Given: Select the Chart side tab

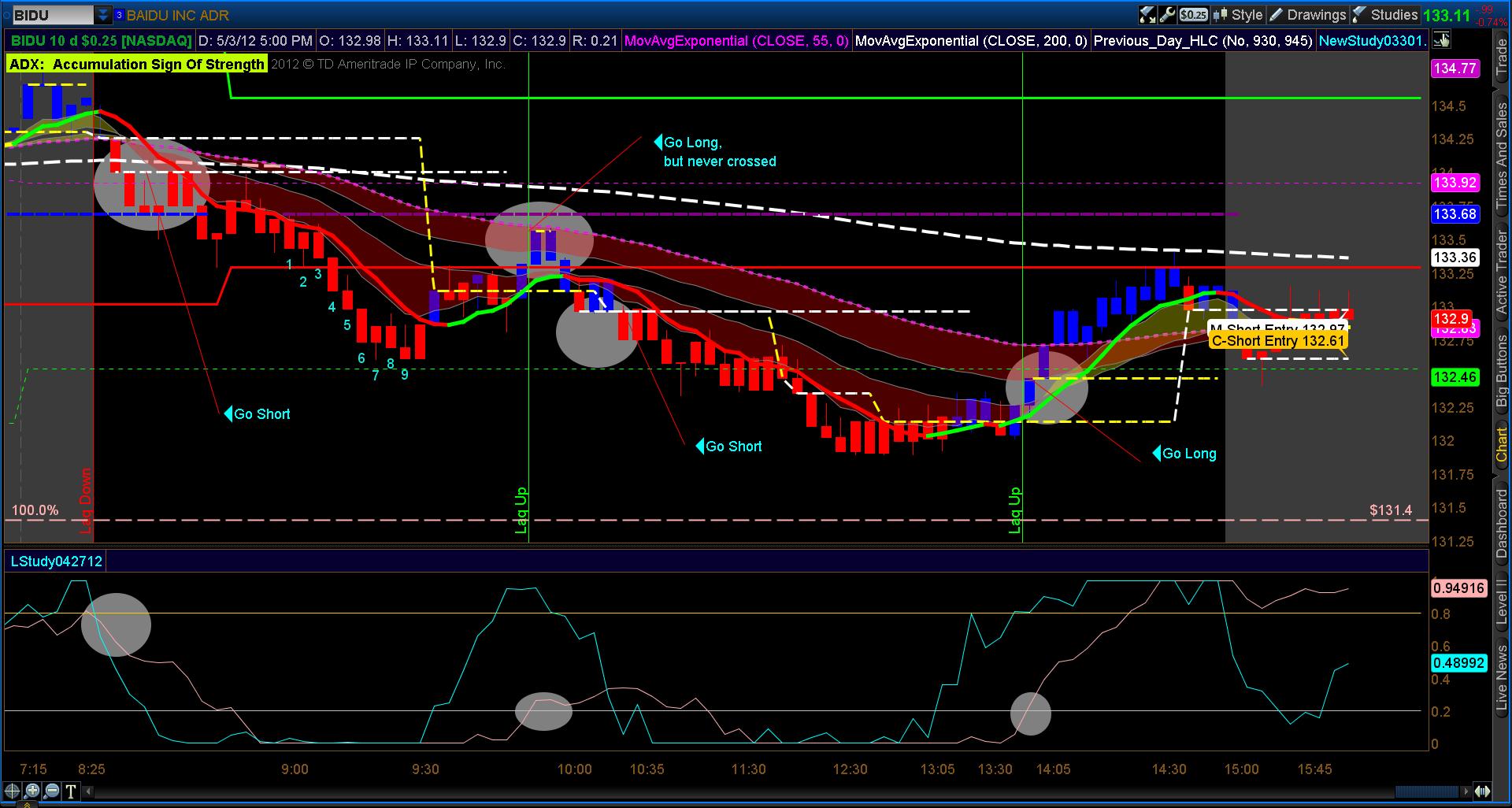Looking at the screenshot, I should pos(1502,445).
